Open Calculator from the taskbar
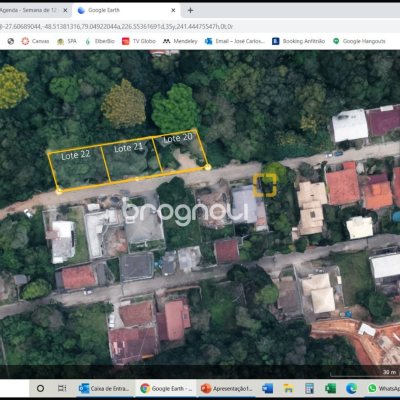The width and height of the screenshot is (400, 400). point(309,388)
